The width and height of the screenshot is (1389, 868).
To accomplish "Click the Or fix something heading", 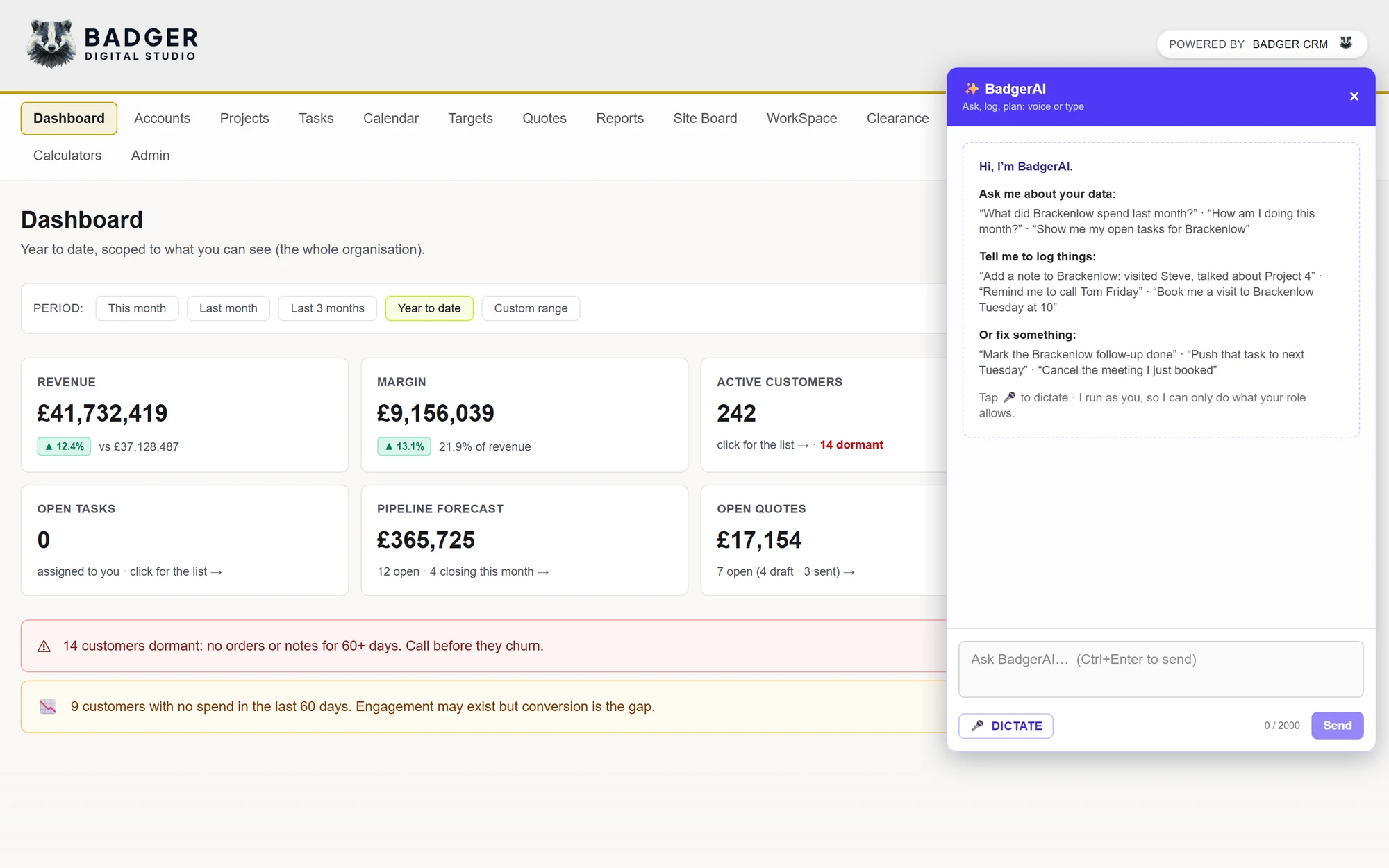I will tap(1027, 335).
